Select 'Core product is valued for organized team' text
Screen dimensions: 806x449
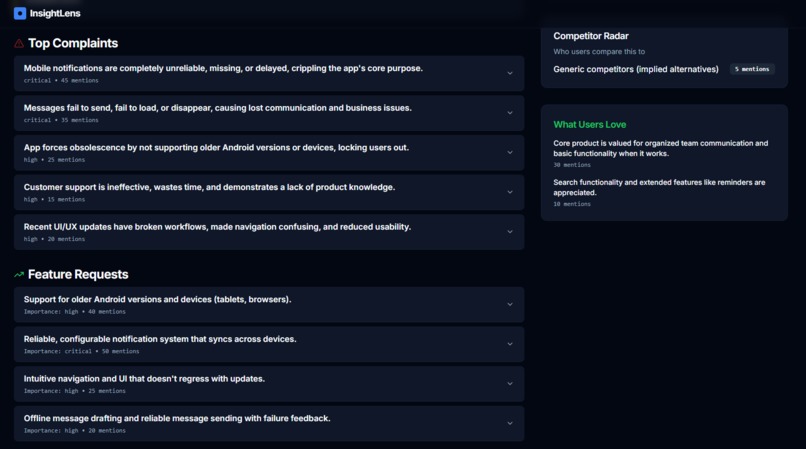661,148
